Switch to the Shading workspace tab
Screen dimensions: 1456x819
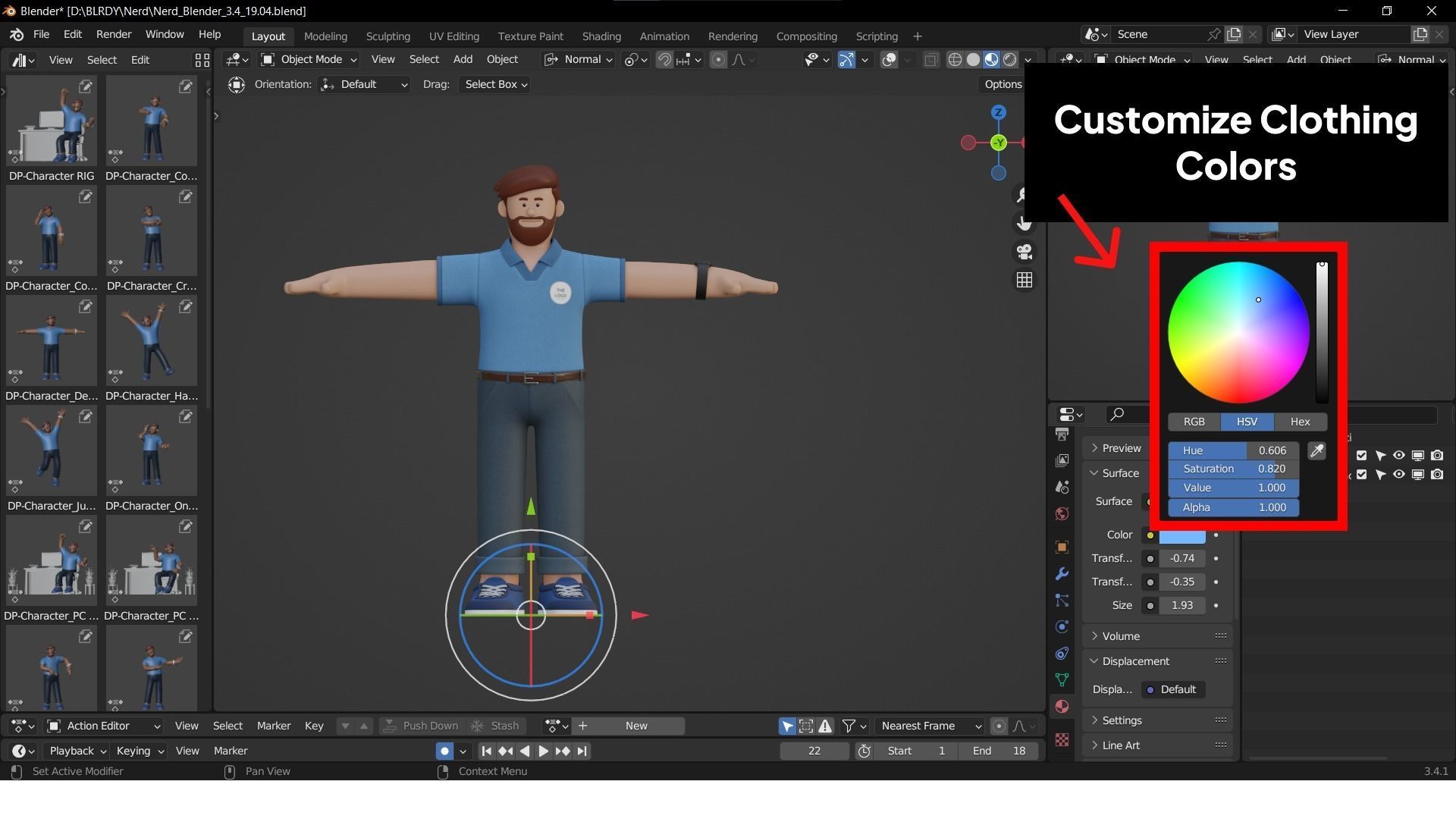click(601, 36)
